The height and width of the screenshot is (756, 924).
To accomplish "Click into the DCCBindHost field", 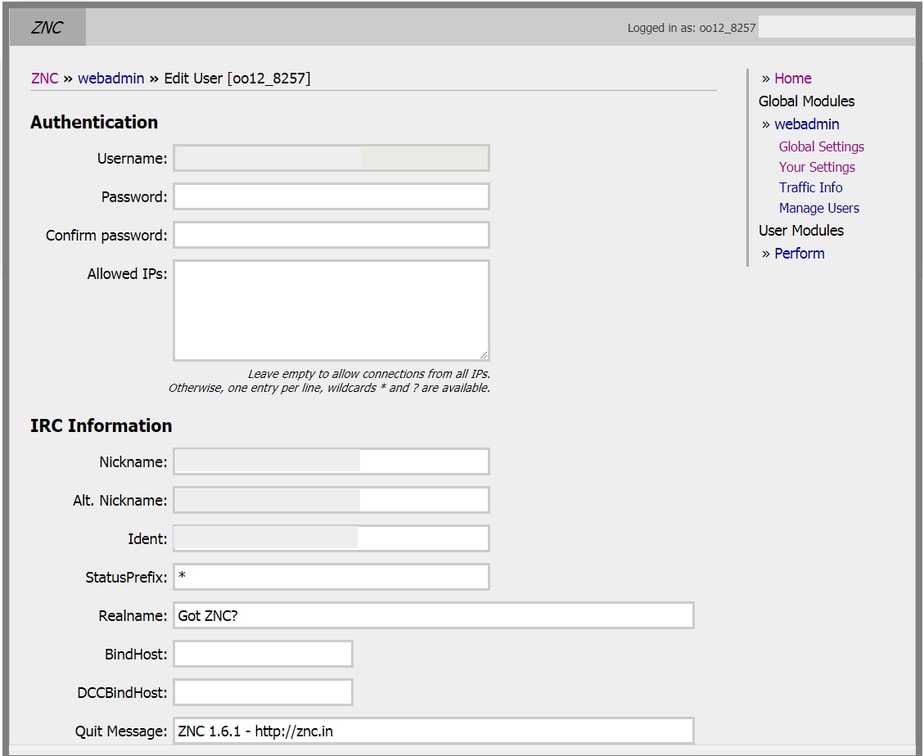I will 262,691.
